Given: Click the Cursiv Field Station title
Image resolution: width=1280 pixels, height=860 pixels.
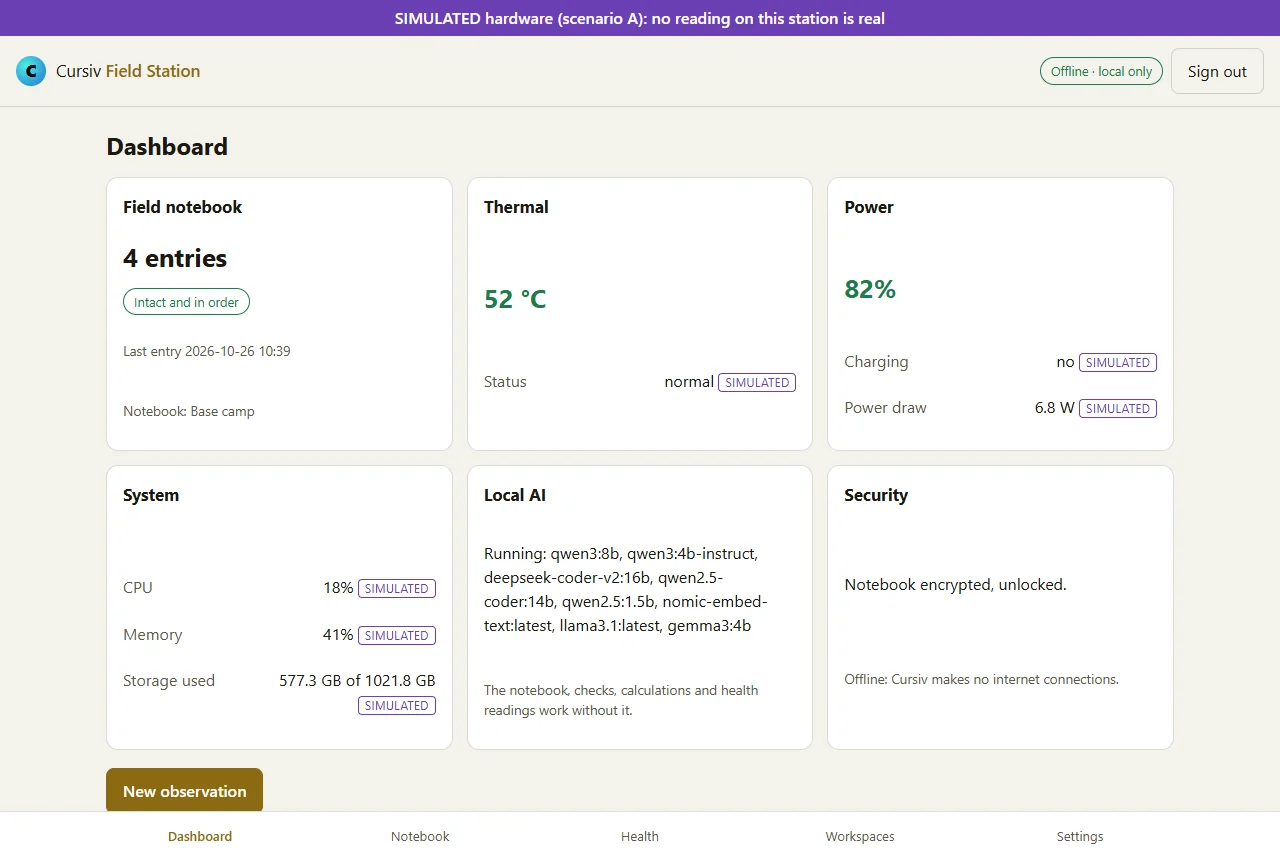Looking at the screenshot, I should click(x=128, y=71).
